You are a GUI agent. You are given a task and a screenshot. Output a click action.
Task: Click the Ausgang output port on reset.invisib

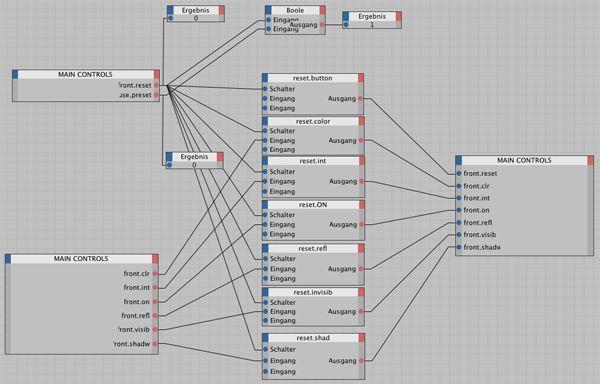(360, 312)
